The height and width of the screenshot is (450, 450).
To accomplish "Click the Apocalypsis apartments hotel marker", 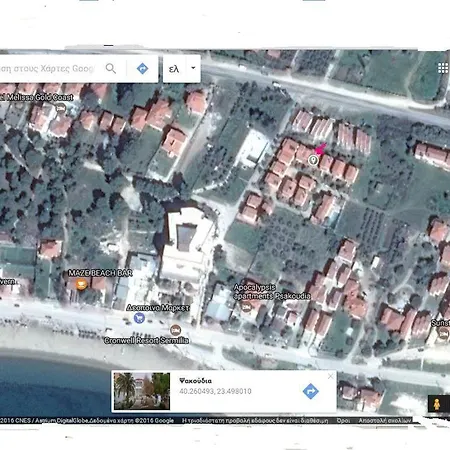I will click(x=246, y=307).
